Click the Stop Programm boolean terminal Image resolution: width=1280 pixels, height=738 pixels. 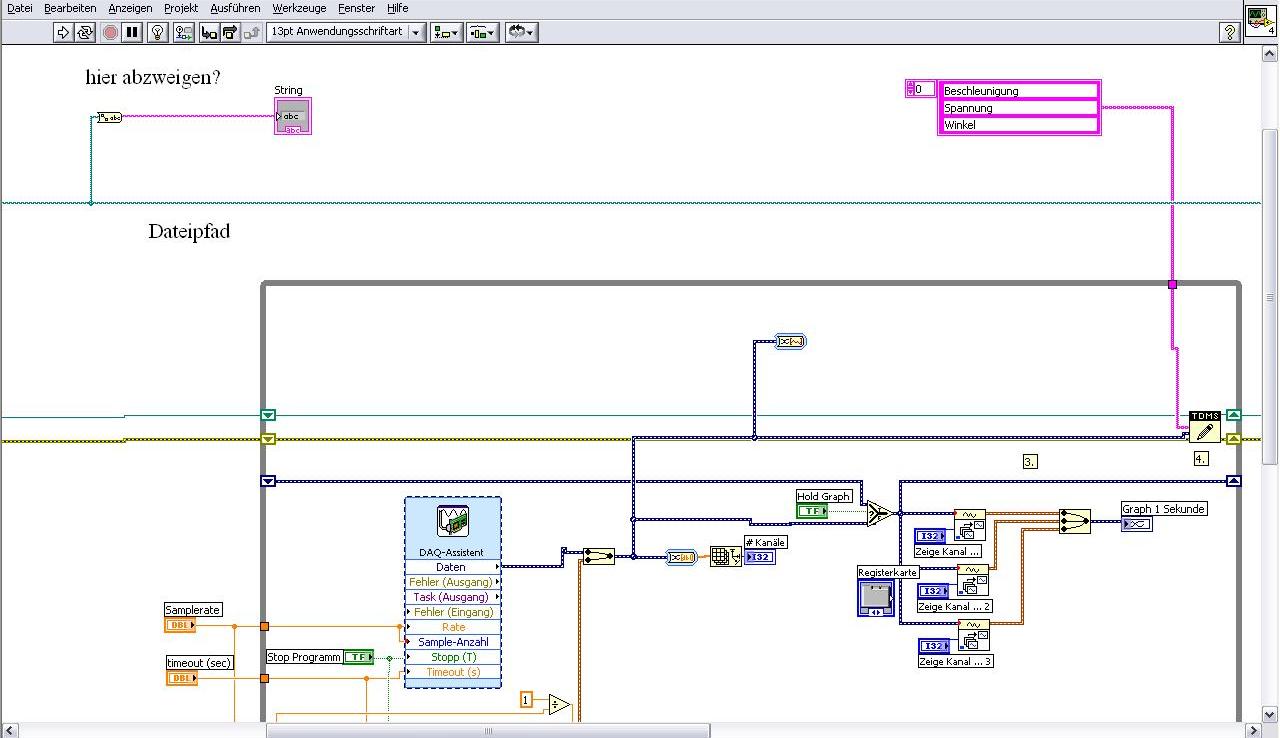[358, 657]
